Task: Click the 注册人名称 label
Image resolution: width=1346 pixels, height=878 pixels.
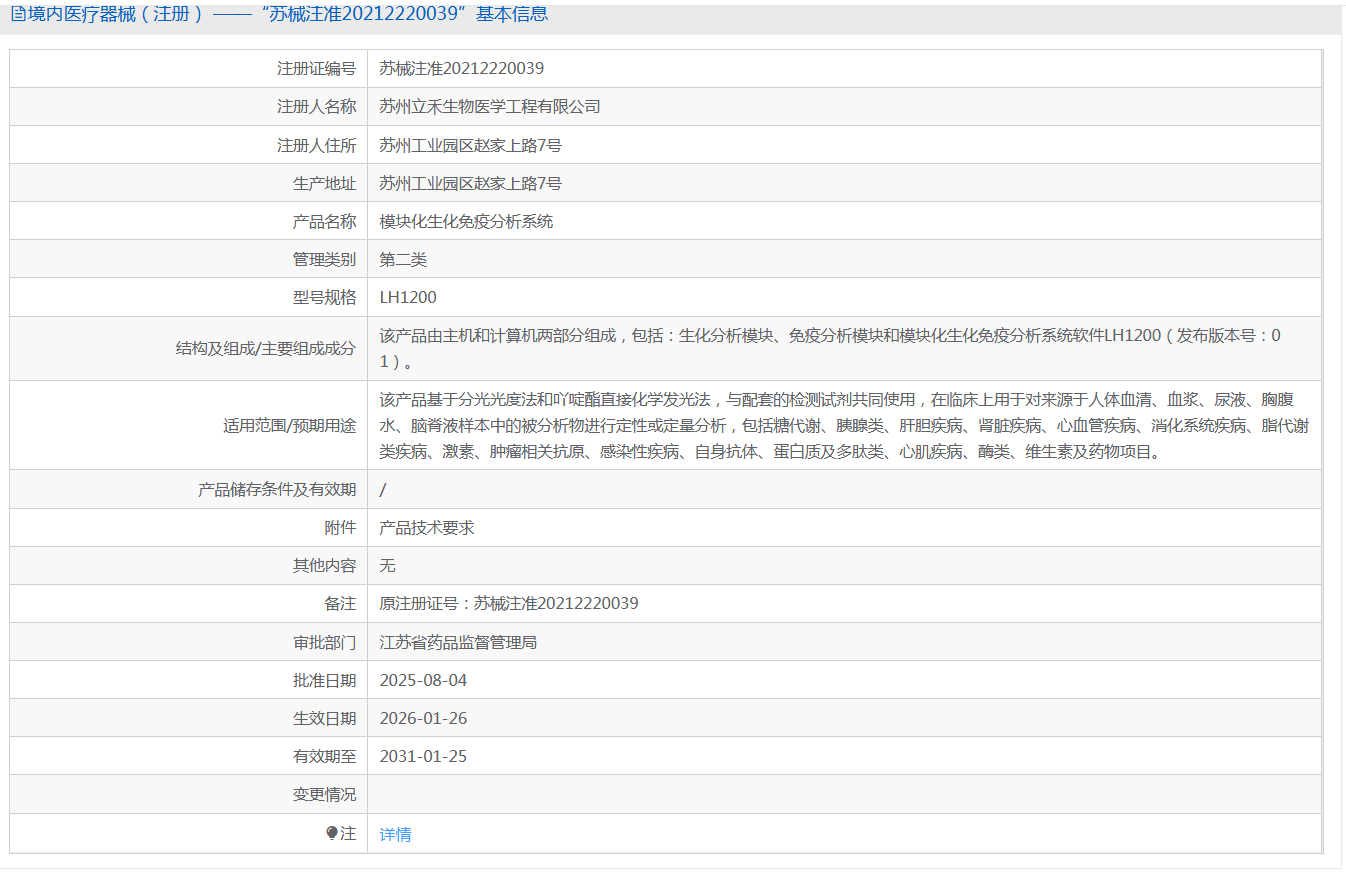Action: (x=316, y=106)
